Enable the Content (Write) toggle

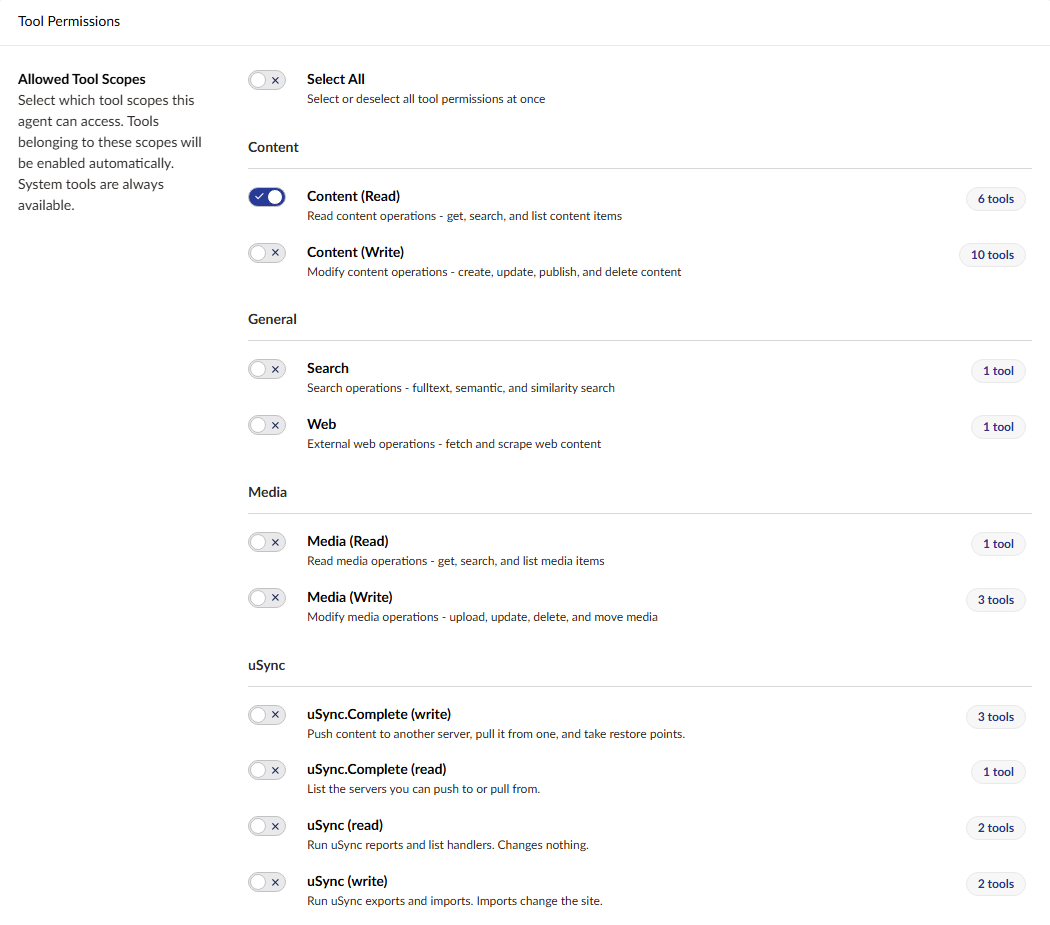click(x=267, y=253)
